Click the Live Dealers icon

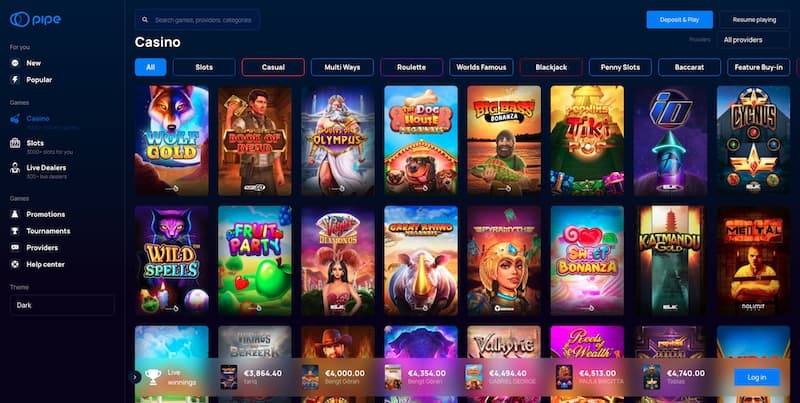pos(15,168)
